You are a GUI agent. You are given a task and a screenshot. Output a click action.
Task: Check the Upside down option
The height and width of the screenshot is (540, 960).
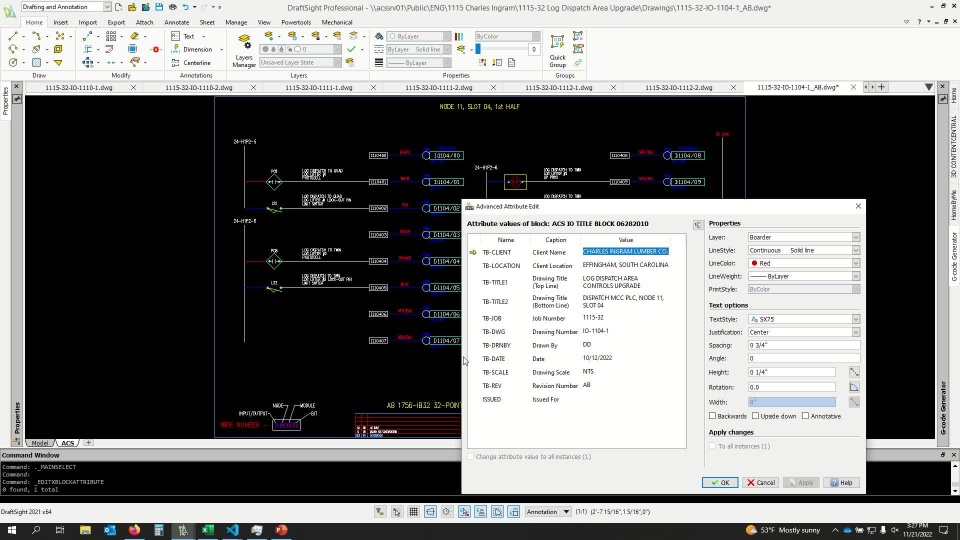757,416
